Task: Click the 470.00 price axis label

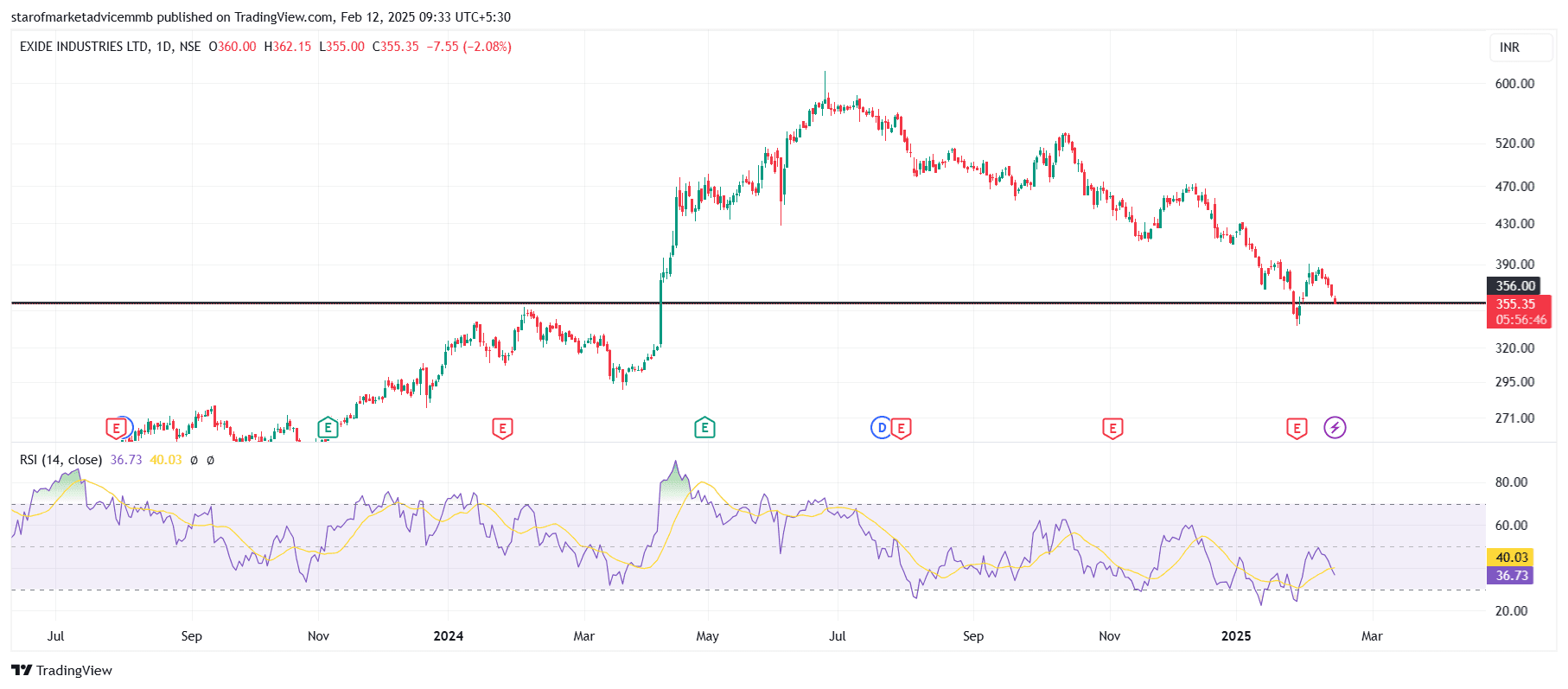Action: coord(1515,187)
